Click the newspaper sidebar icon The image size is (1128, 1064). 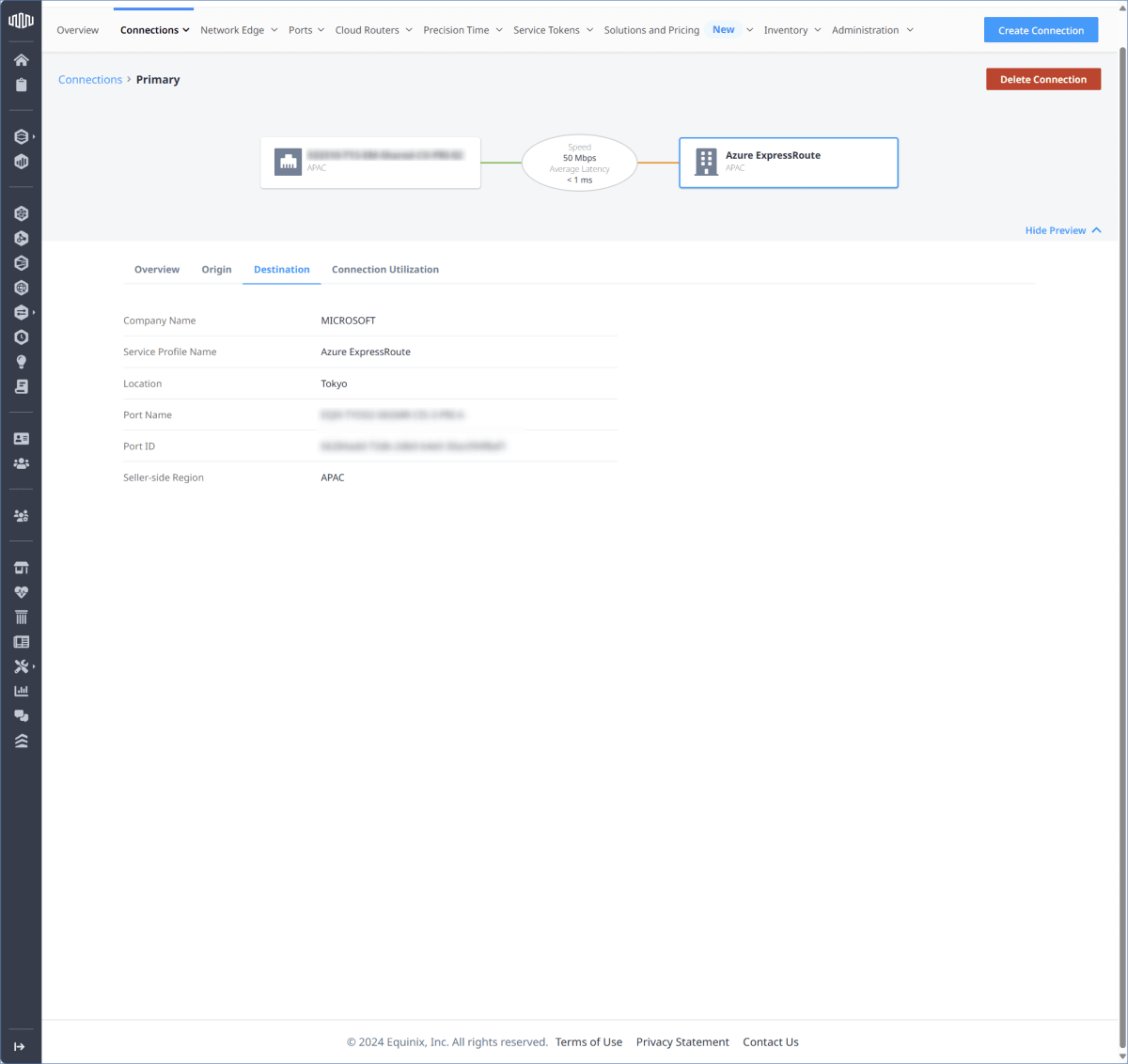[x=21, y=642]
